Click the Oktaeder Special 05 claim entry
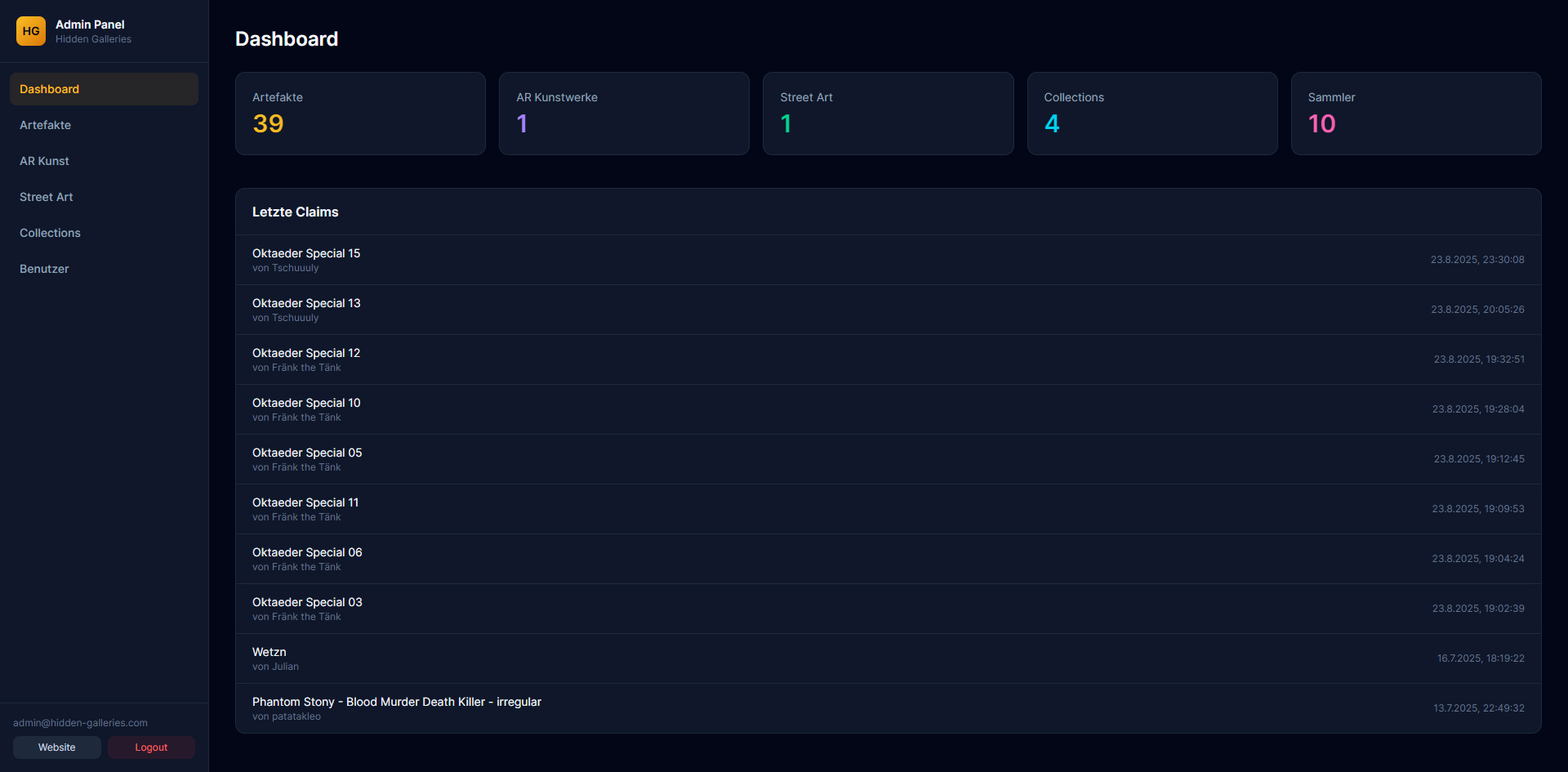 [x=888, y=459]
